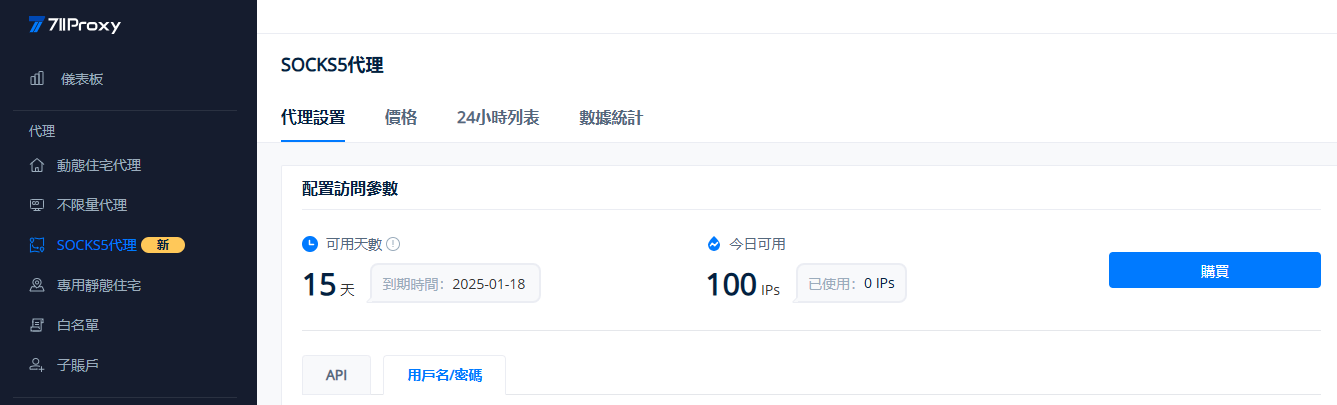Click the 專用靜態住宅 location icon
This screenshot has width=1337, height=405.
(x=37, y=285)
